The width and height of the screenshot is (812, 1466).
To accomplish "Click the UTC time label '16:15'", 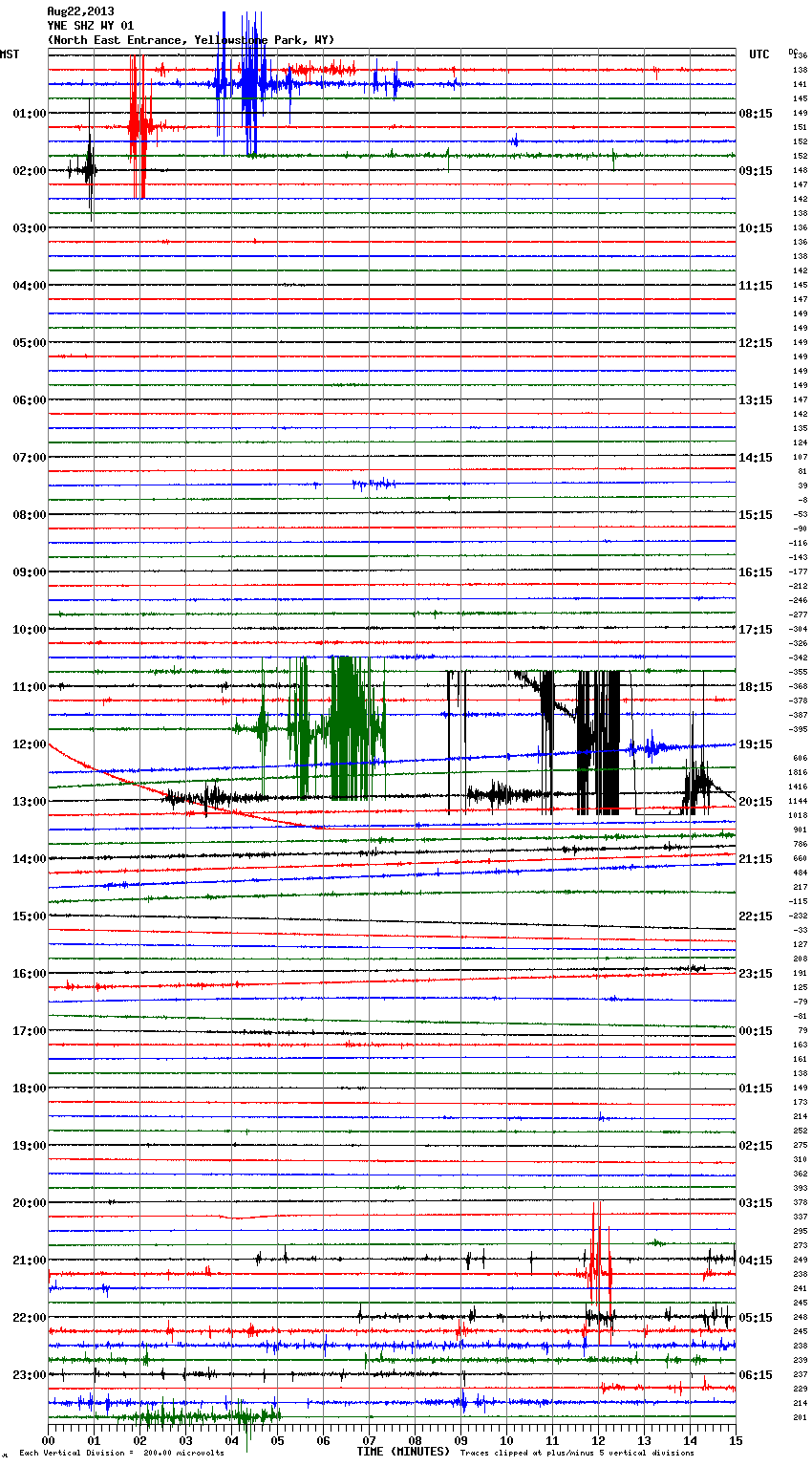I will (x=756, y=572).
